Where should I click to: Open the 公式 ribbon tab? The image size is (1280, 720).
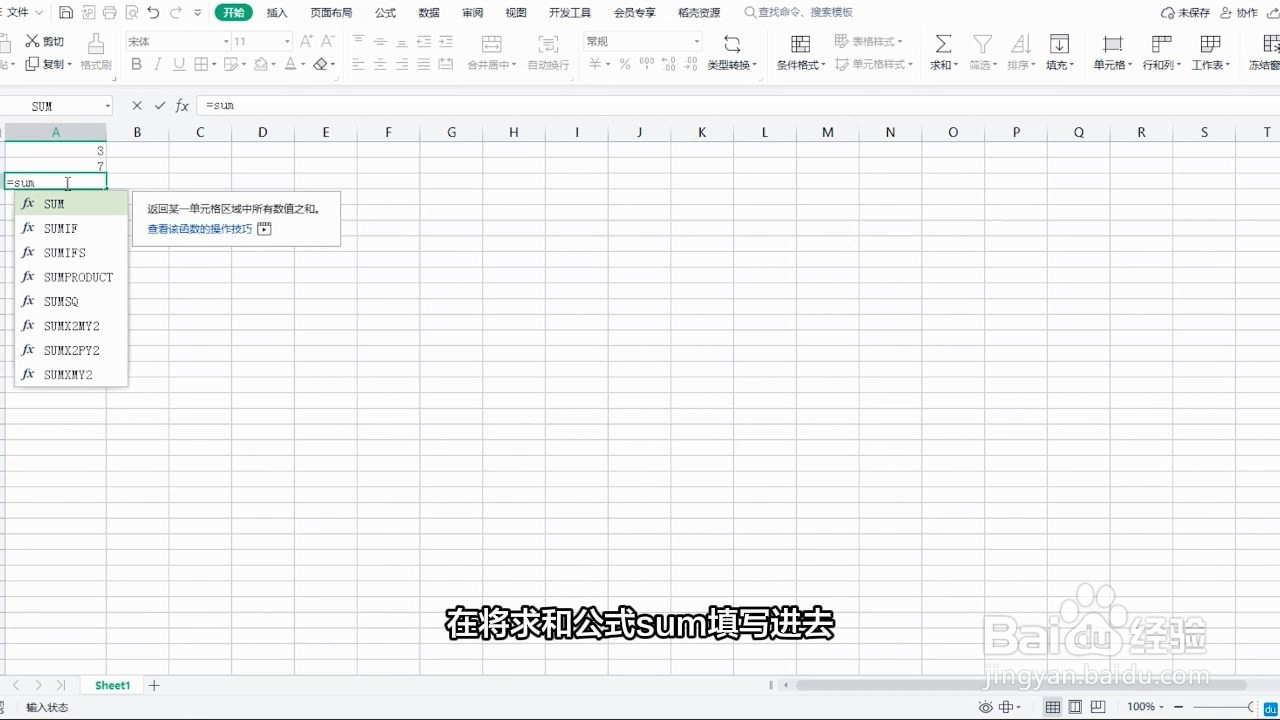pos(384,13)
